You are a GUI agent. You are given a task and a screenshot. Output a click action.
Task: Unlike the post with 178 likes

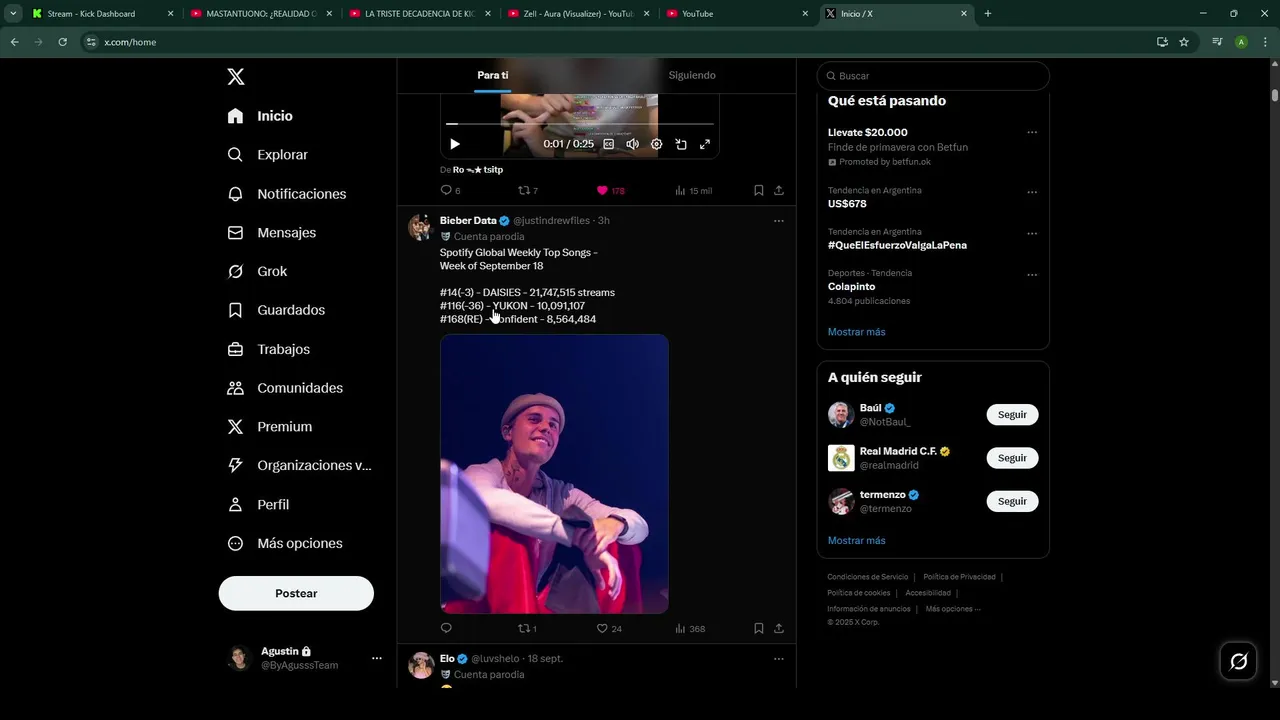pos(610,190)
